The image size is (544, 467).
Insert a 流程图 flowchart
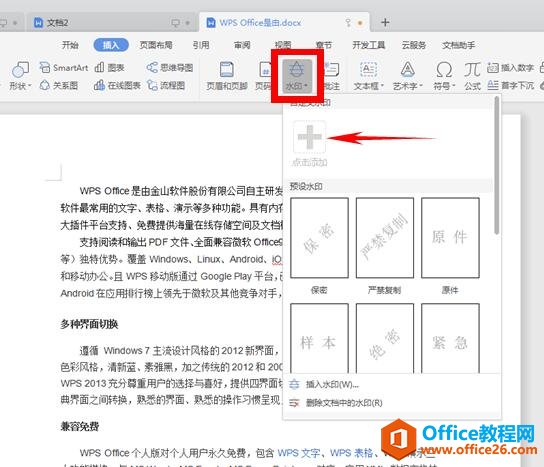[166, 85]
